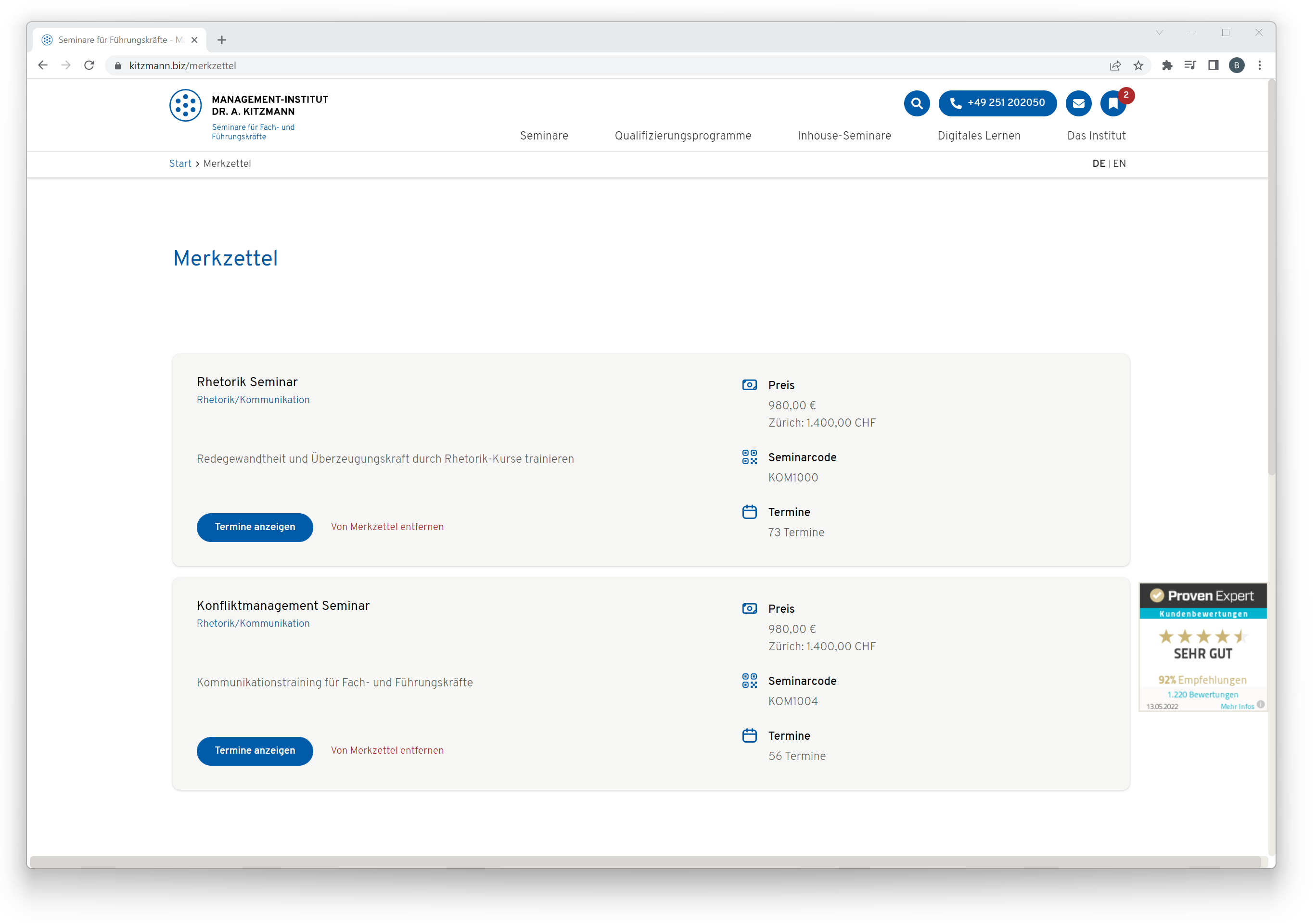Remove Rhetorik Seminar from Merkzettel
1316x923 pixels.
coord(387,527)
